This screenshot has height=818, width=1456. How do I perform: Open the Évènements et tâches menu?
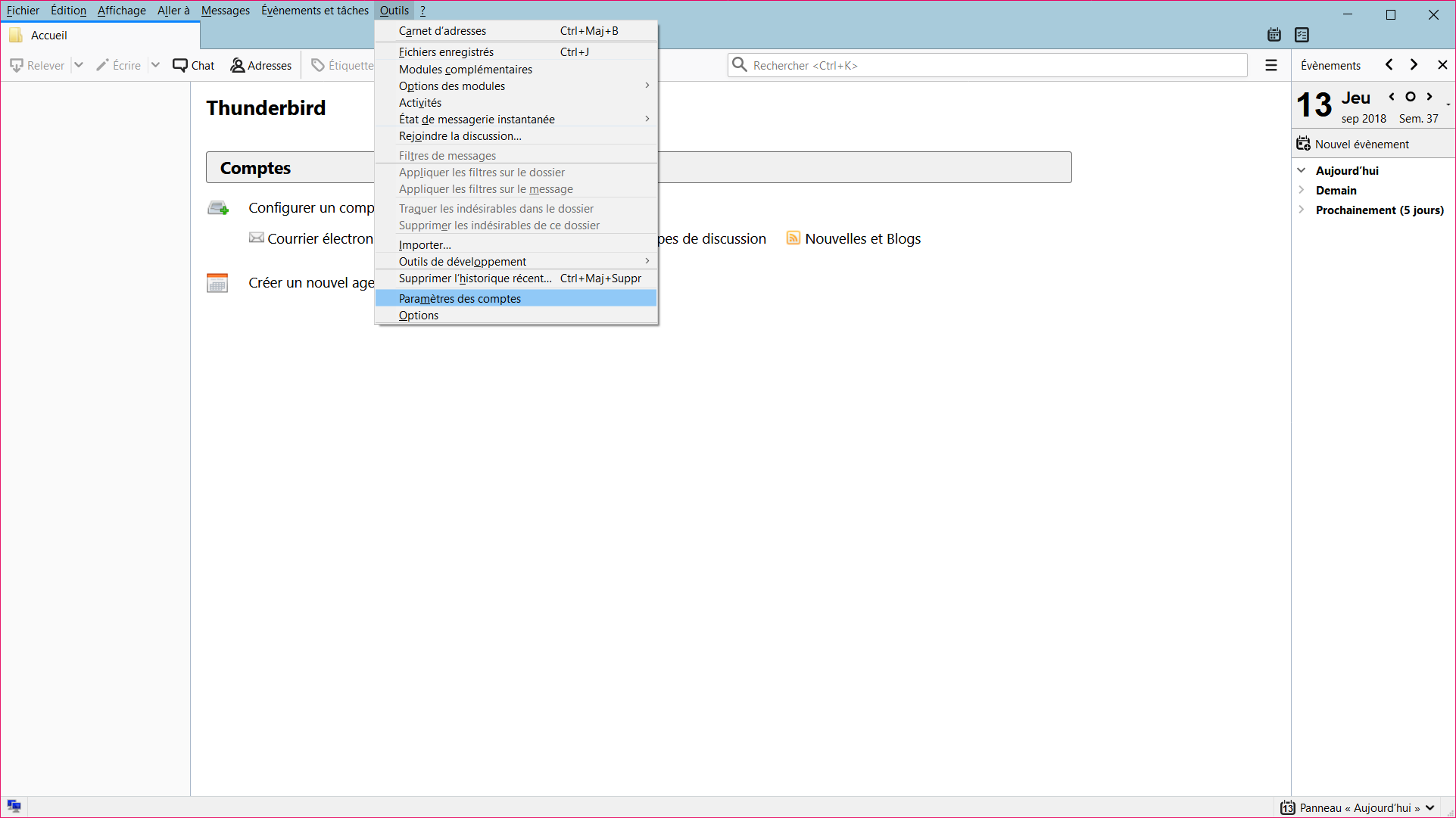point(315,11)
